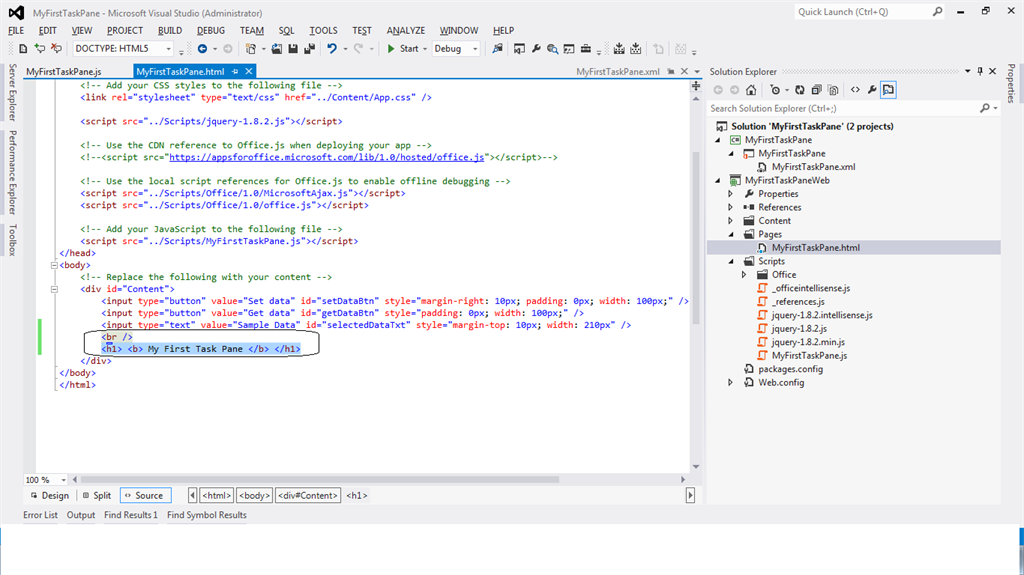Click the wrench Properties icon in Solution Explorer

coord(872,90)
